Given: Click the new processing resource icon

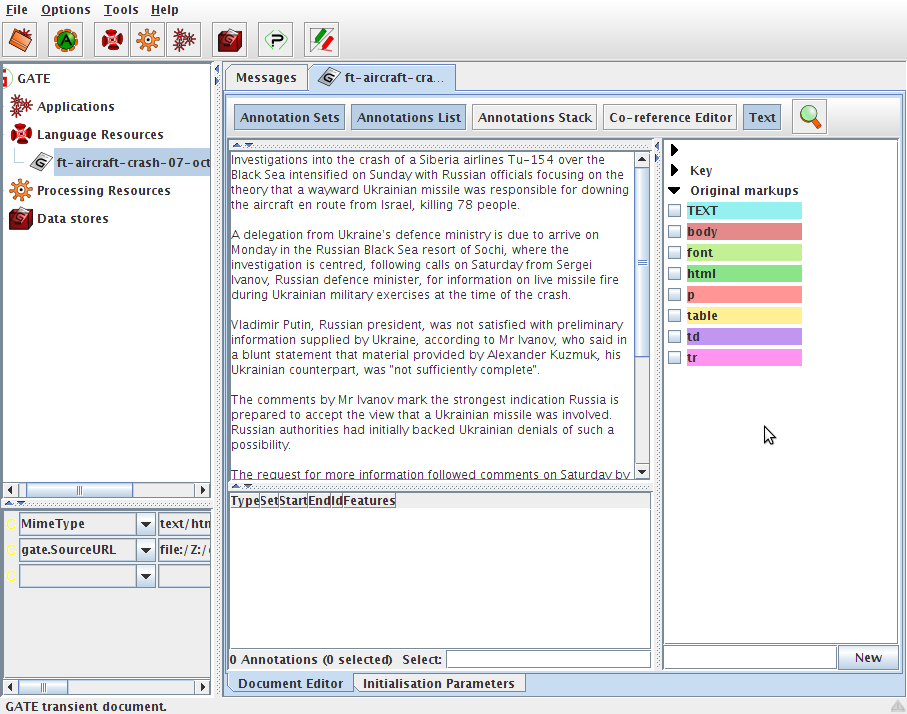Looking at the screenshot, I should tap(147, 40).
